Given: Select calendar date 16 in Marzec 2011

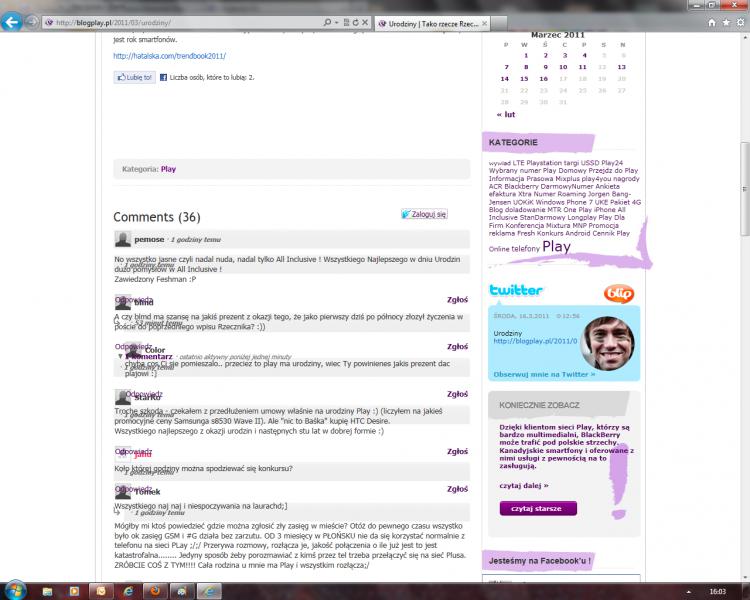Looking at the screenshot, I should 543,79.
